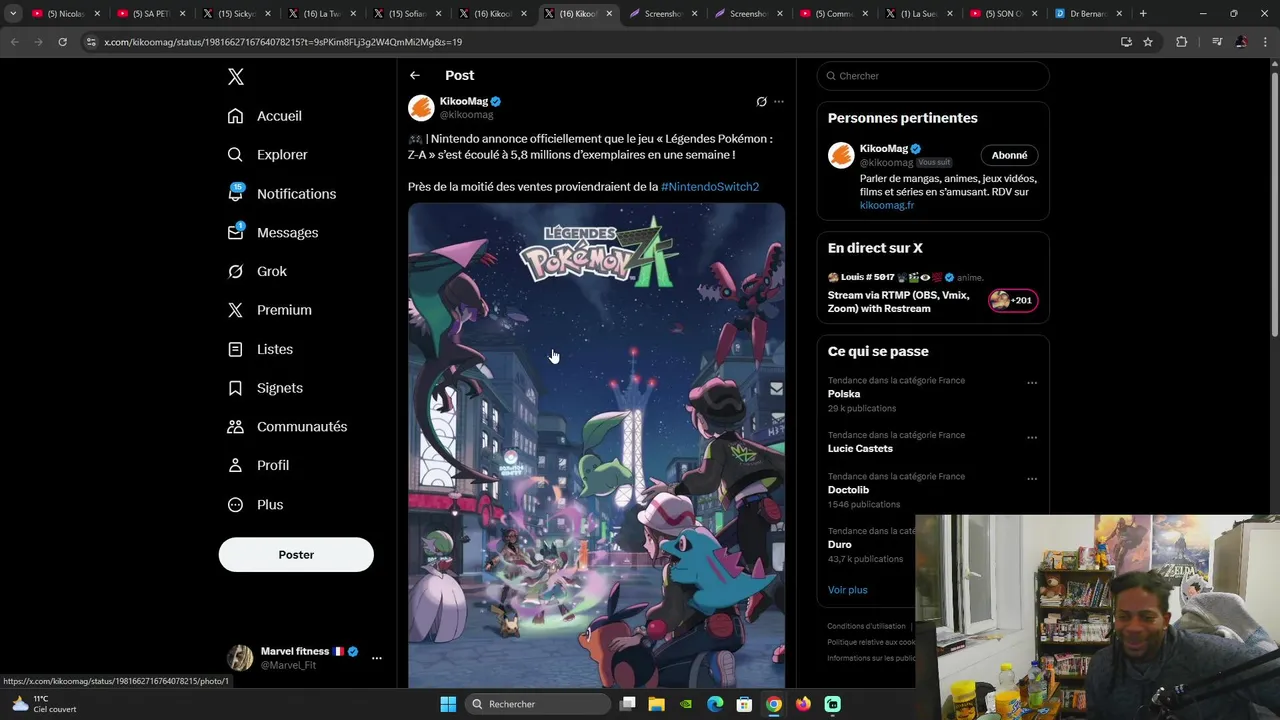The width and height of the screenshot is (1280, 720).
Task: Open more options for the Doctolib trend
Action: (x=1032, y=479)
